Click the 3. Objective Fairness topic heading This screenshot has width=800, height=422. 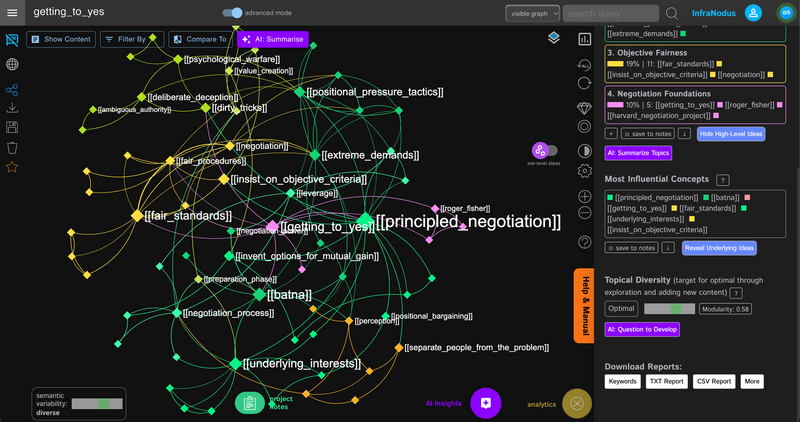click(647, 53)
